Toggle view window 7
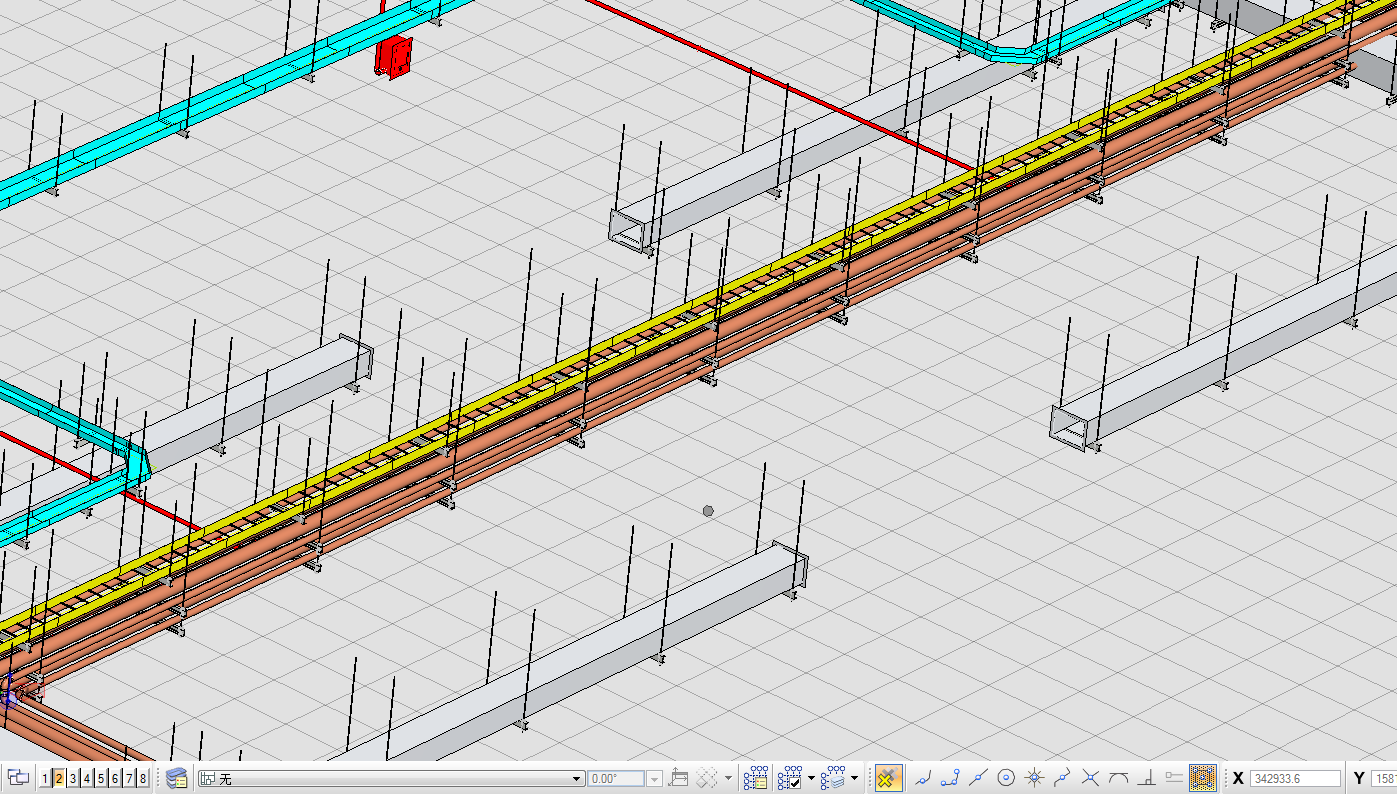 pos(130,778)
